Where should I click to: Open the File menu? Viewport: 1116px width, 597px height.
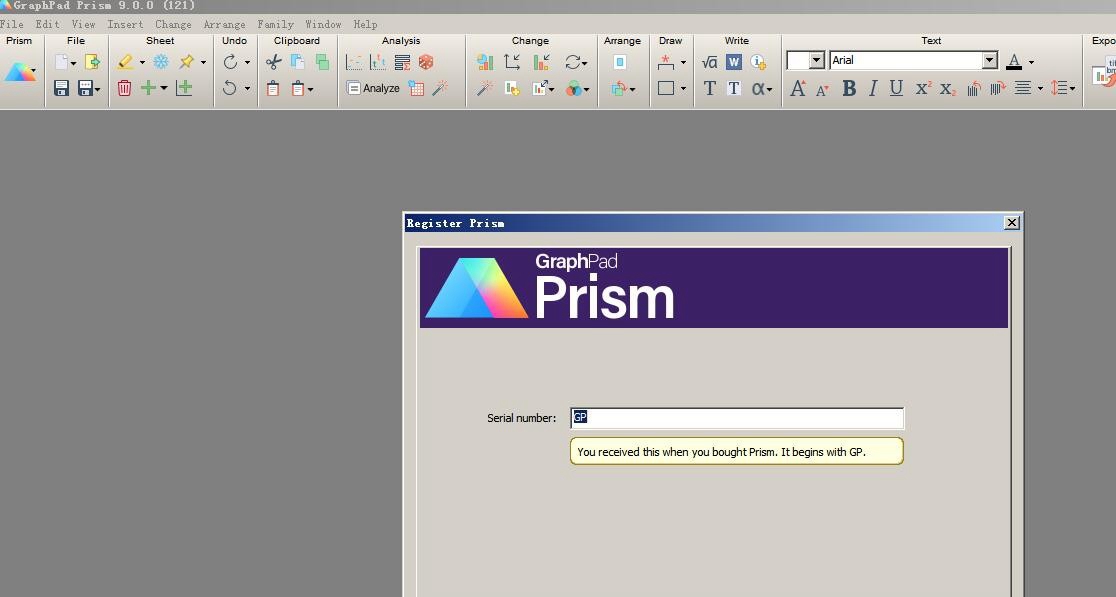(x=12, y=24)
